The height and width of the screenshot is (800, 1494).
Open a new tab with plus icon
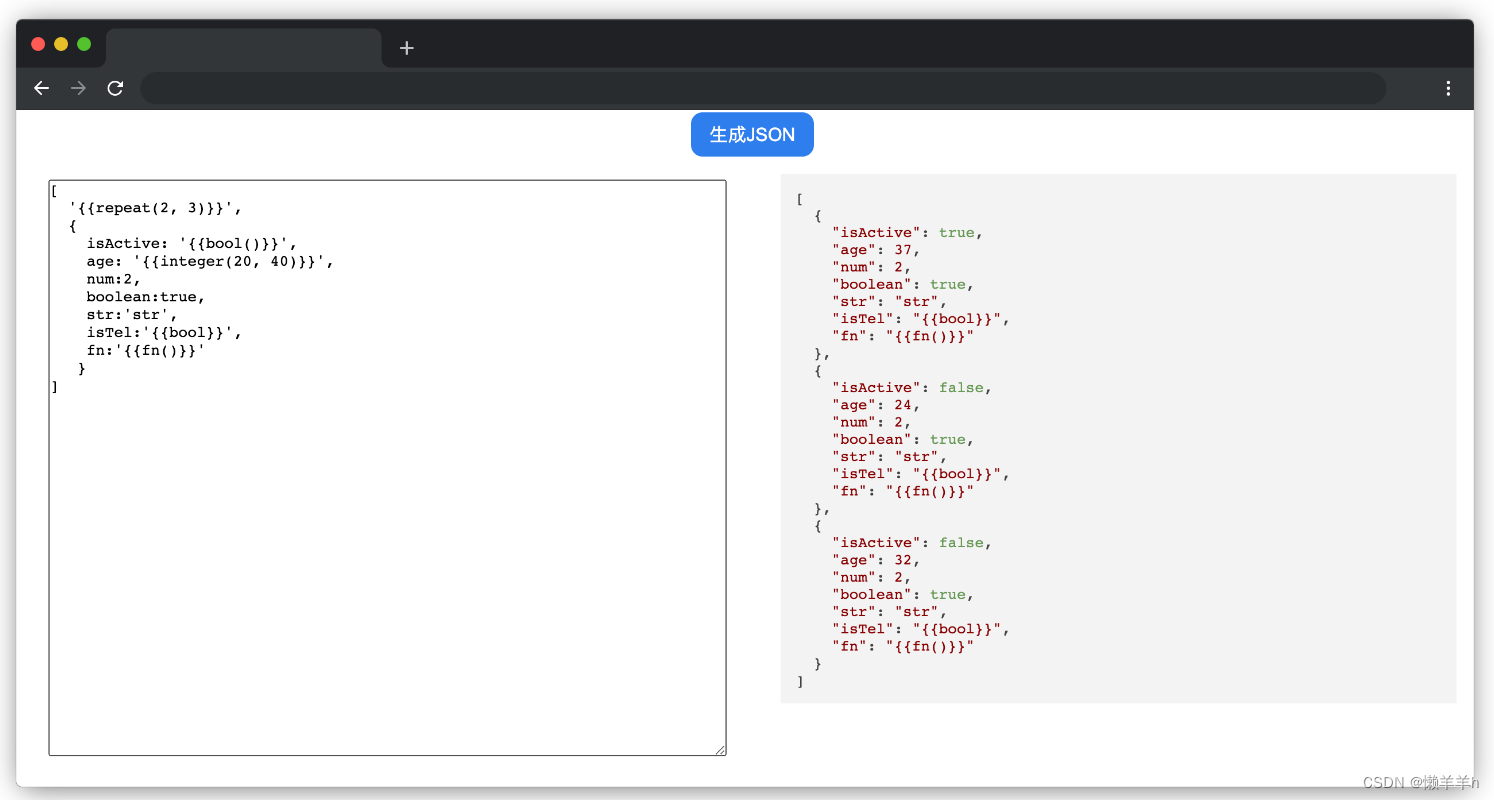click(x=406, y=48)
